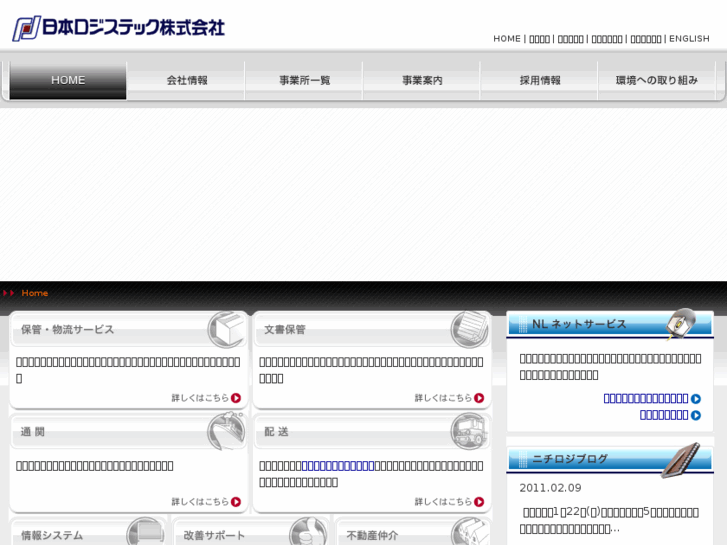This screenshot has height=545, width=727.
Task: Click the shorter blue link in NL ネットサービス
Action: [x=664, y=415]
